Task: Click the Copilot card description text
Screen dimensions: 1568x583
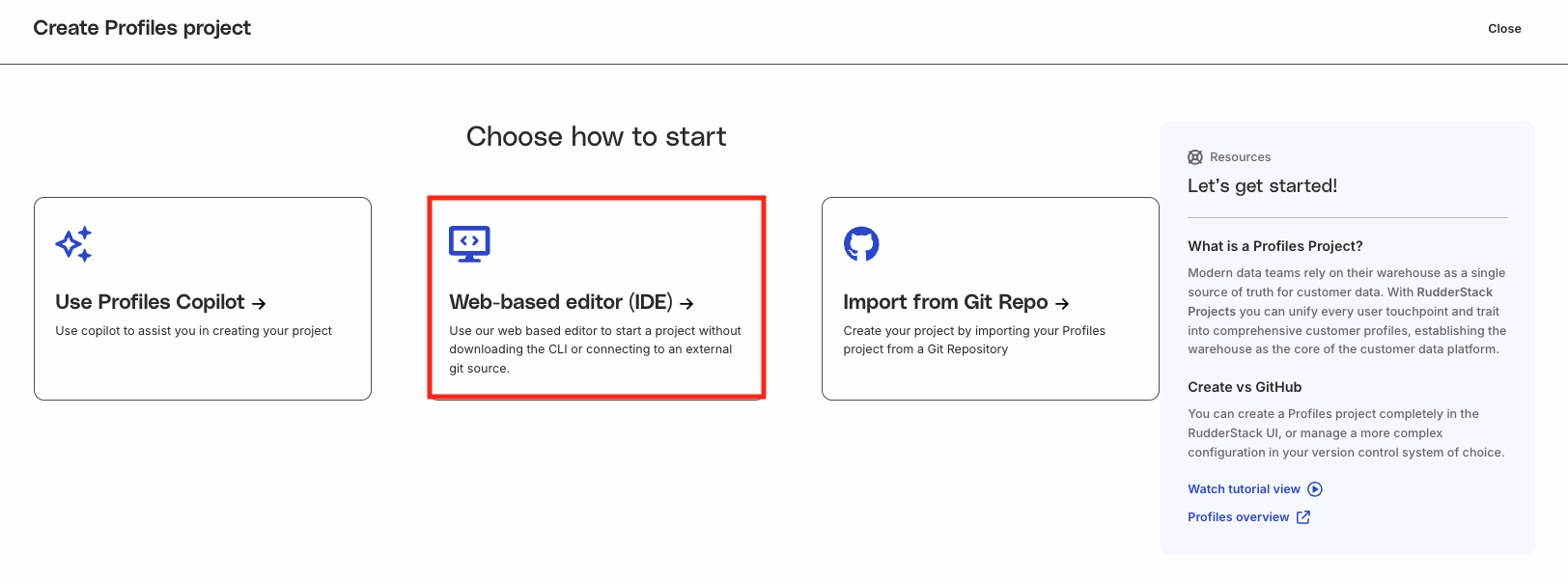Action: (x=193, y=331)
